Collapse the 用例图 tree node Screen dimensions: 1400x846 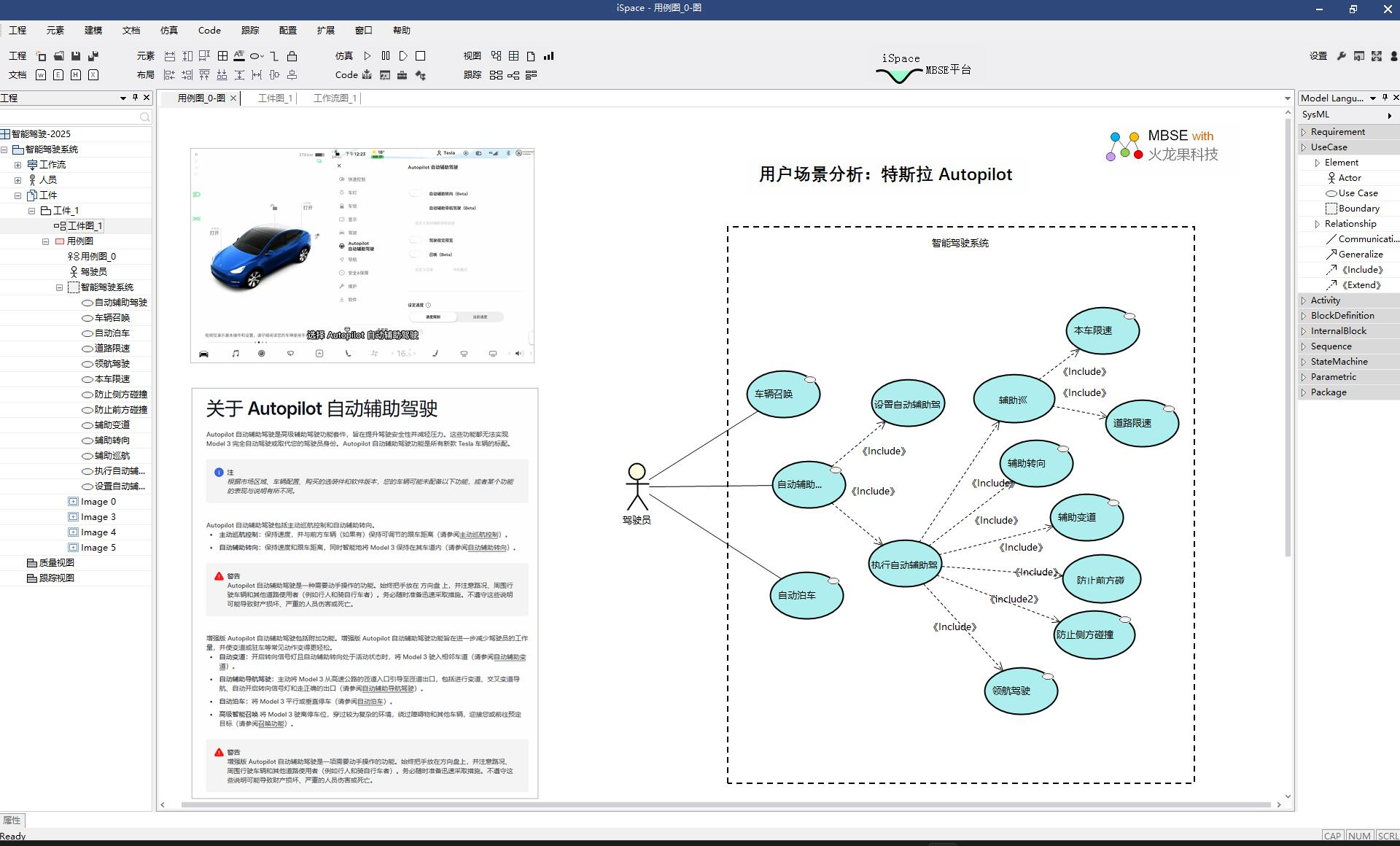pyautogui.click(x=46, y=241)
